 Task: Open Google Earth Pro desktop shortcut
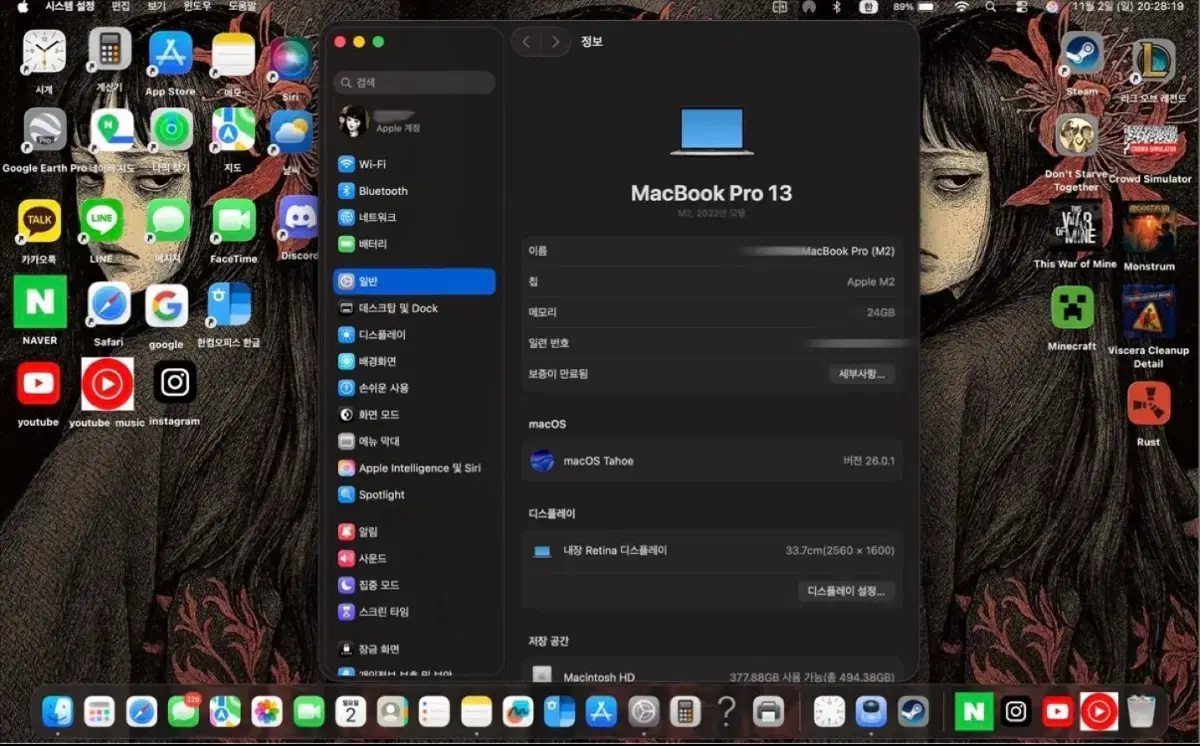click(45, 140)
